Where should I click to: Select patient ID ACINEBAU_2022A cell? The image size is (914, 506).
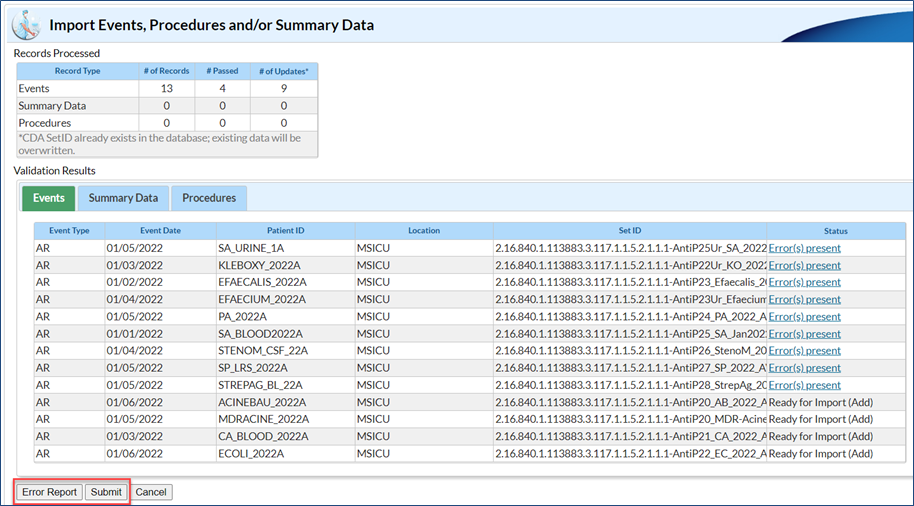(286, 402)
